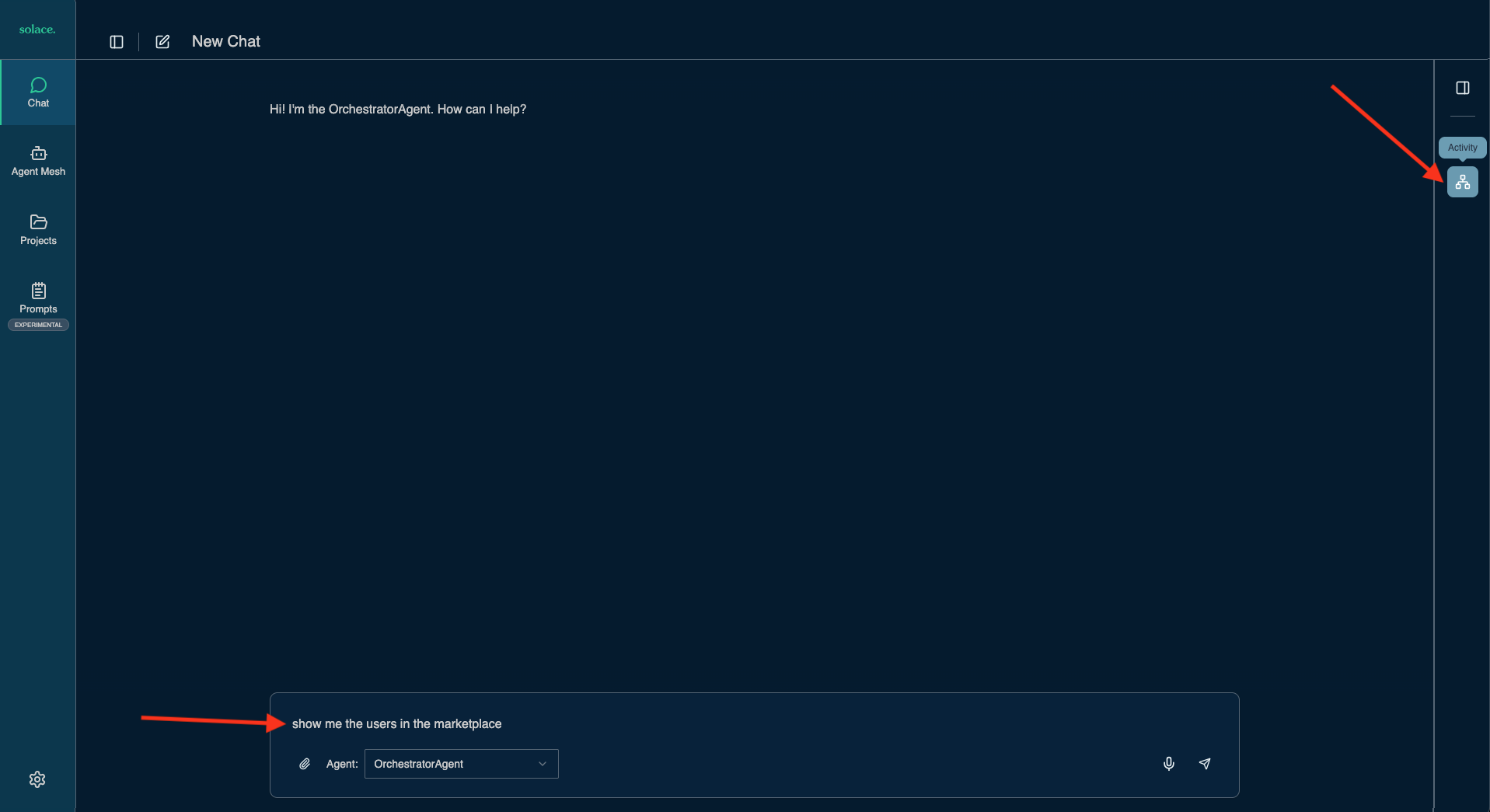Attach a file using the paperclip

tap(305, 764)
